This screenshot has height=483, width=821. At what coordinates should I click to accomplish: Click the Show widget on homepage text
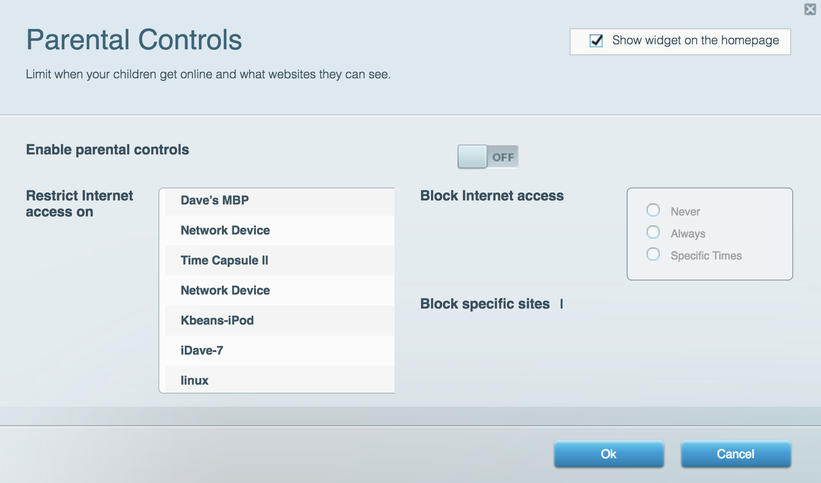point(695,40)
